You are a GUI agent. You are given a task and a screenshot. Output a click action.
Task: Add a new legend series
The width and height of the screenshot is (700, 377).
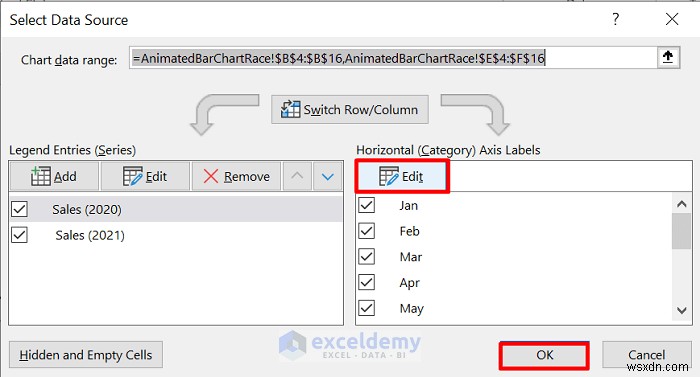54,176
